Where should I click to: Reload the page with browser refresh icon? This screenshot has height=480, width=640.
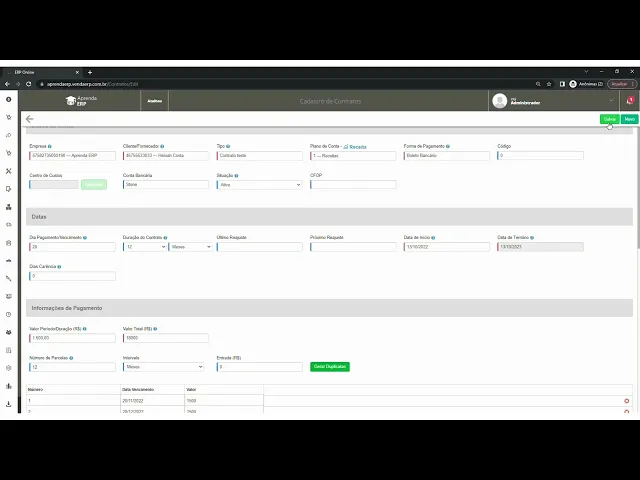(x=29, y=84)
